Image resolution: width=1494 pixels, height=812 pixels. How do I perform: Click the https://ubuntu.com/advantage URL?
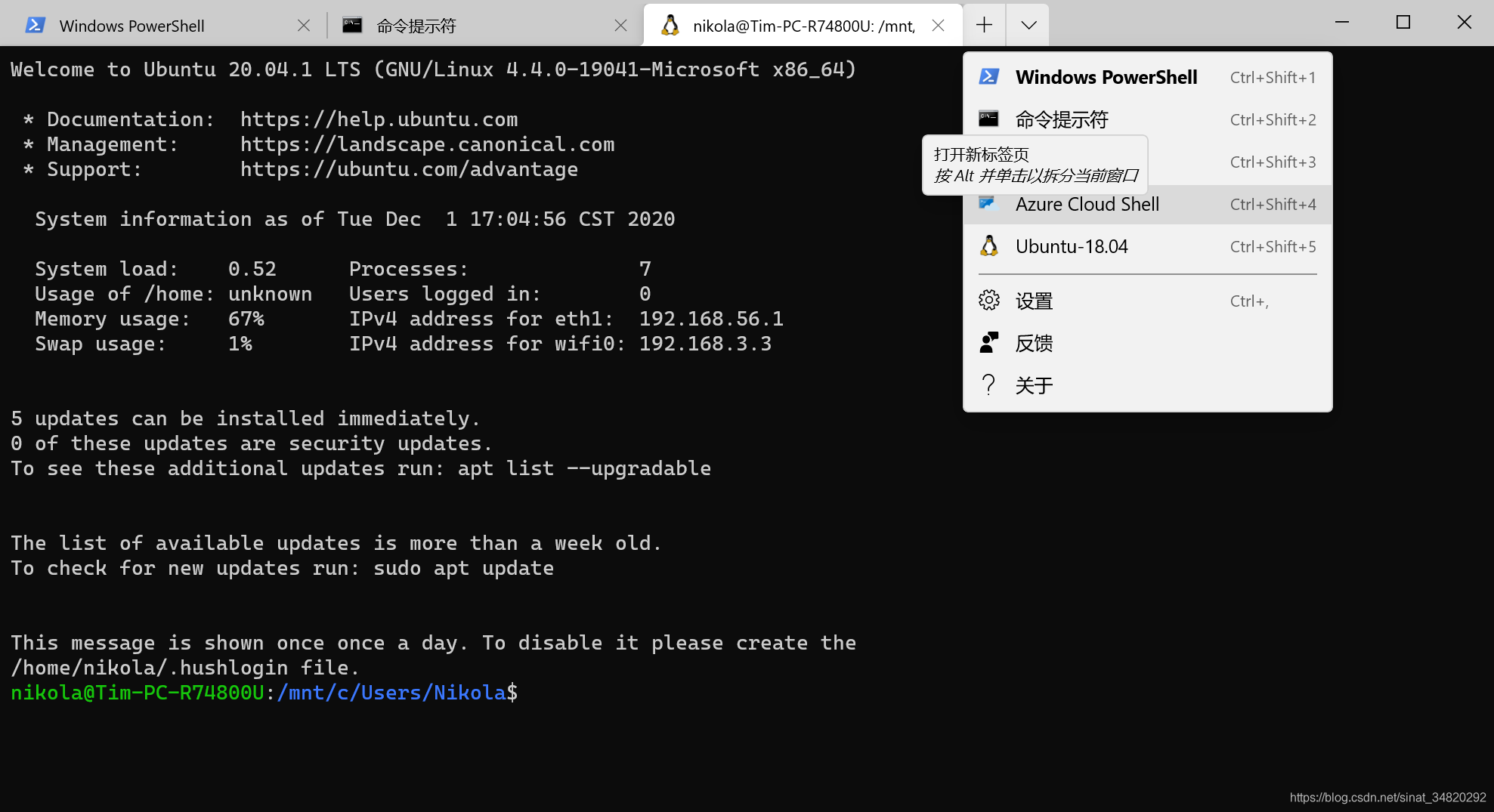click(410, 169)
